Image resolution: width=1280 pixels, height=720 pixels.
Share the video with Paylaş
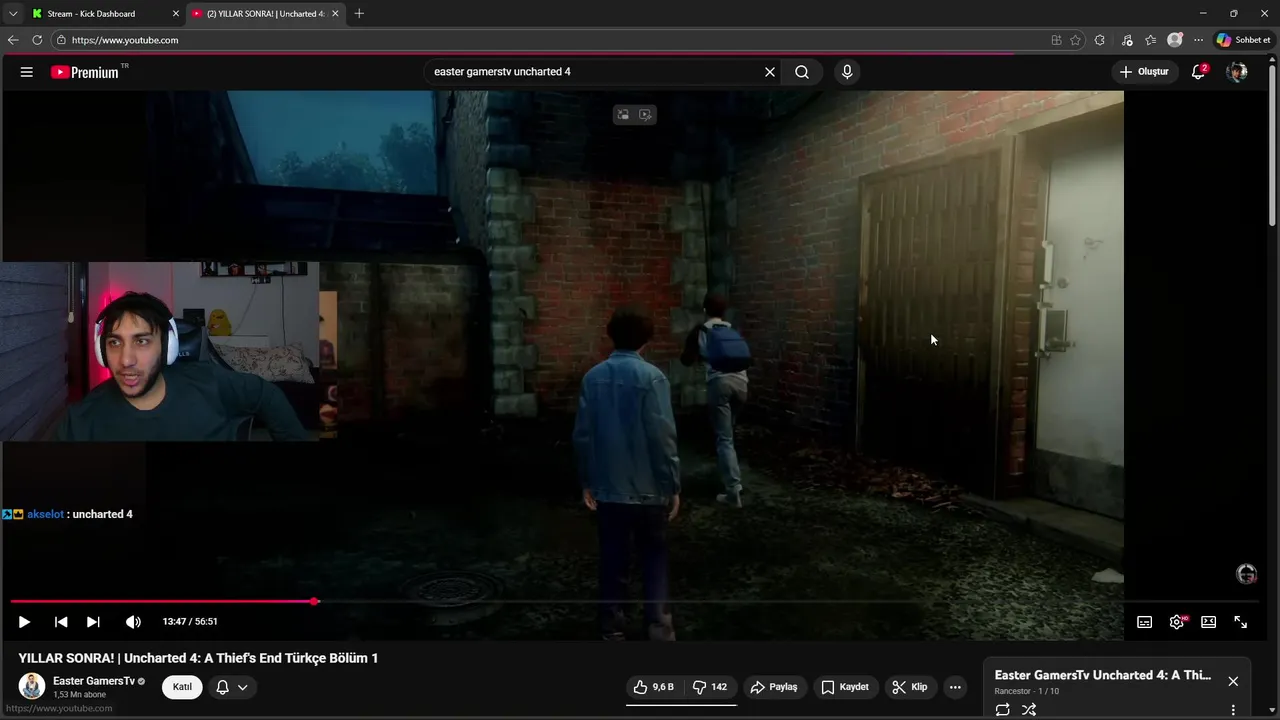774,687
